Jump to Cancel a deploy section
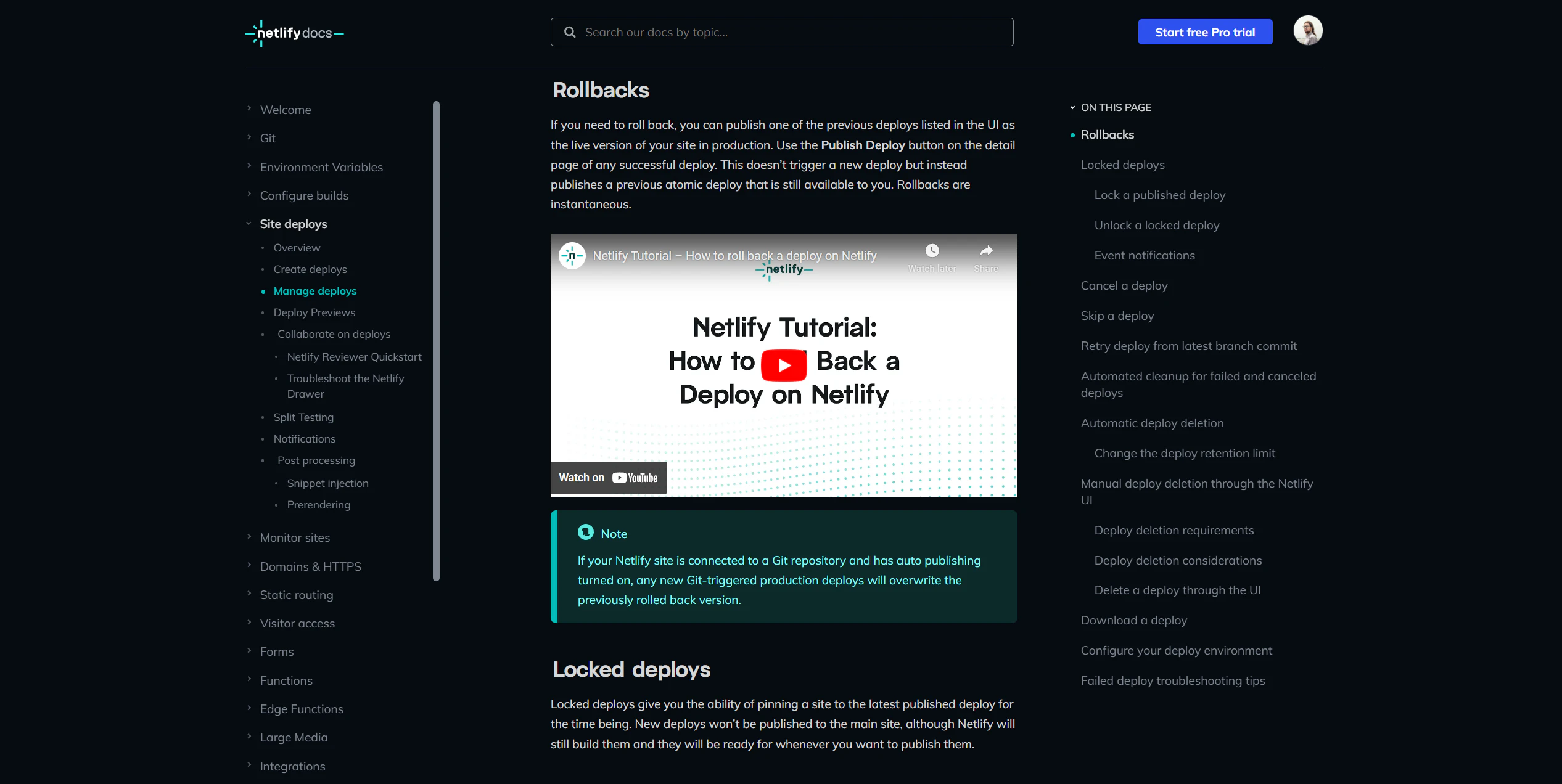 pyautogui.click(x=1124, y=285)
